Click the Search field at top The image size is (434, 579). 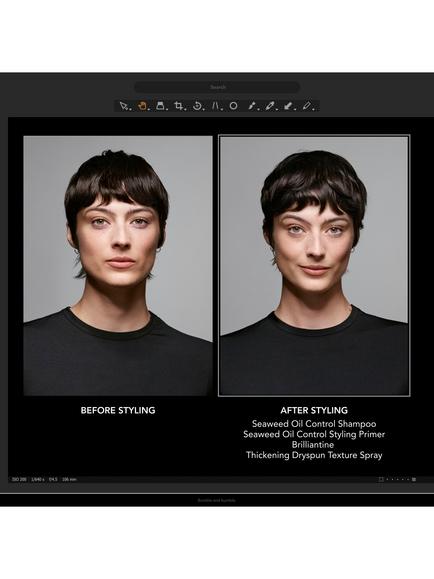coord(217,87)
